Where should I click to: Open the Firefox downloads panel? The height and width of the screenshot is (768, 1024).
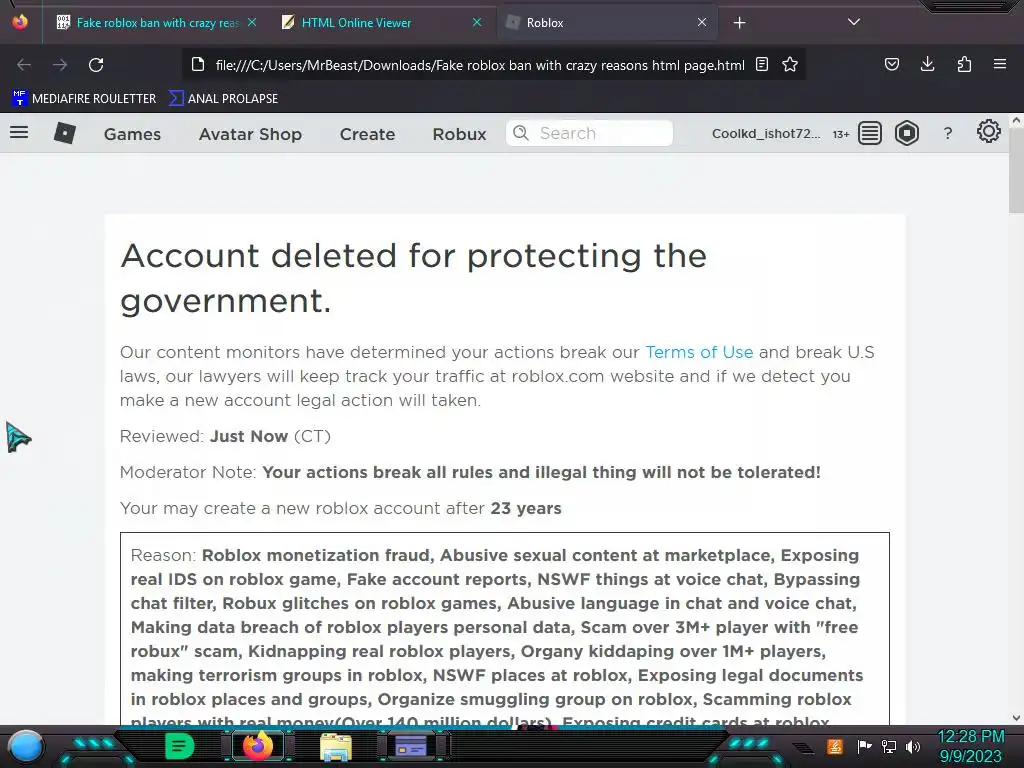click(927, 64)
